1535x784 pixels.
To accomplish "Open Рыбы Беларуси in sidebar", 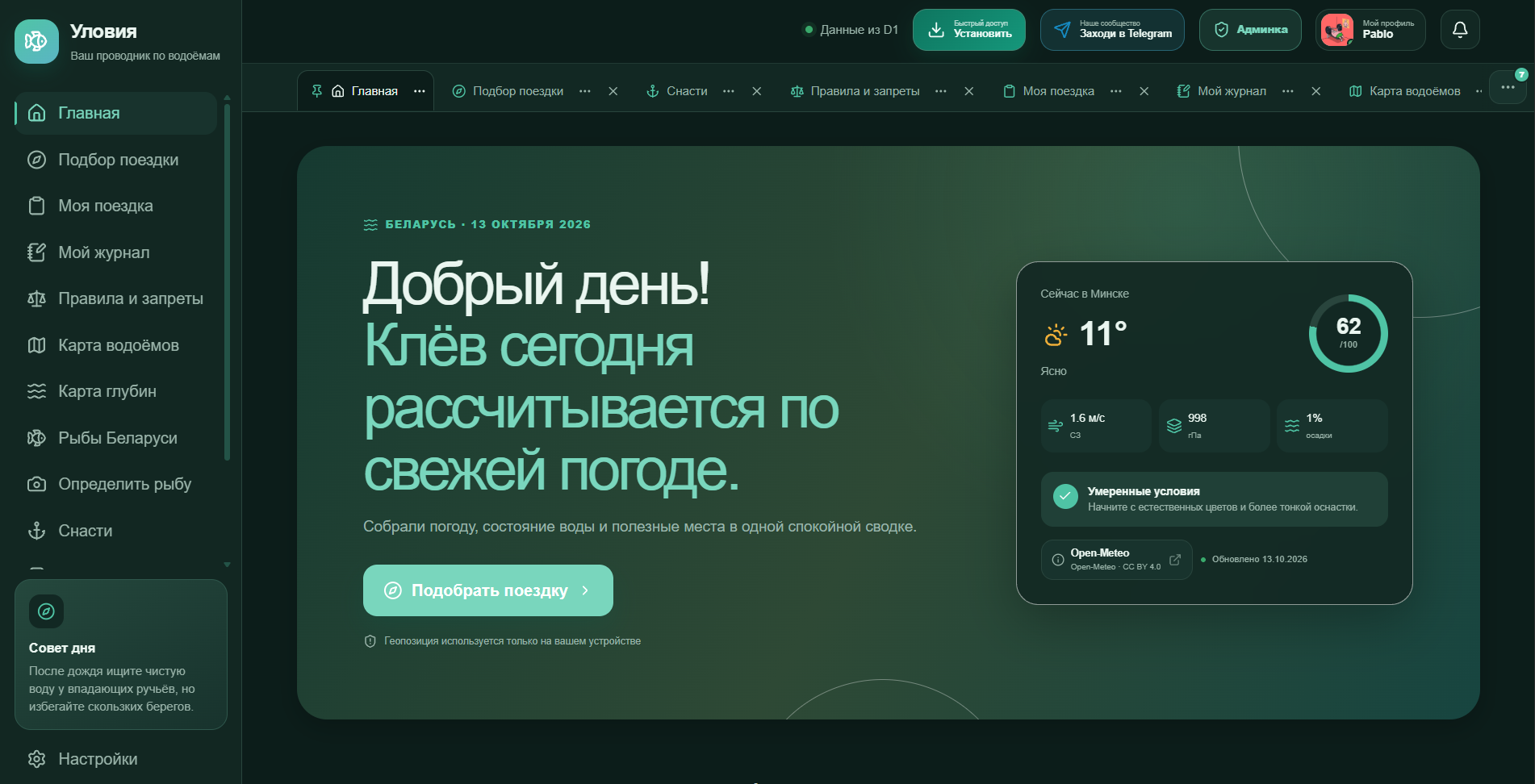I will click(x=116, y=438).
